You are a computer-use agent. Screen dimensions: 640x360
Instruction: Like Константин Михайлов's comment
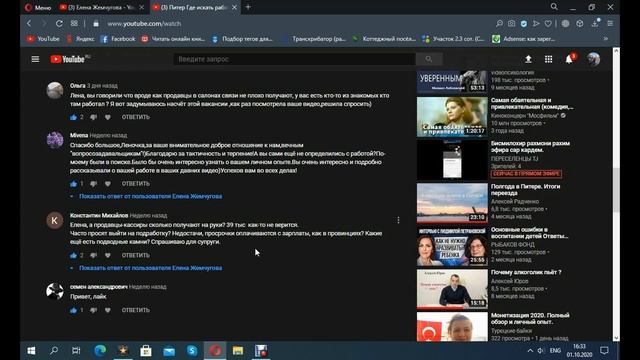click(x=73, y=255)
